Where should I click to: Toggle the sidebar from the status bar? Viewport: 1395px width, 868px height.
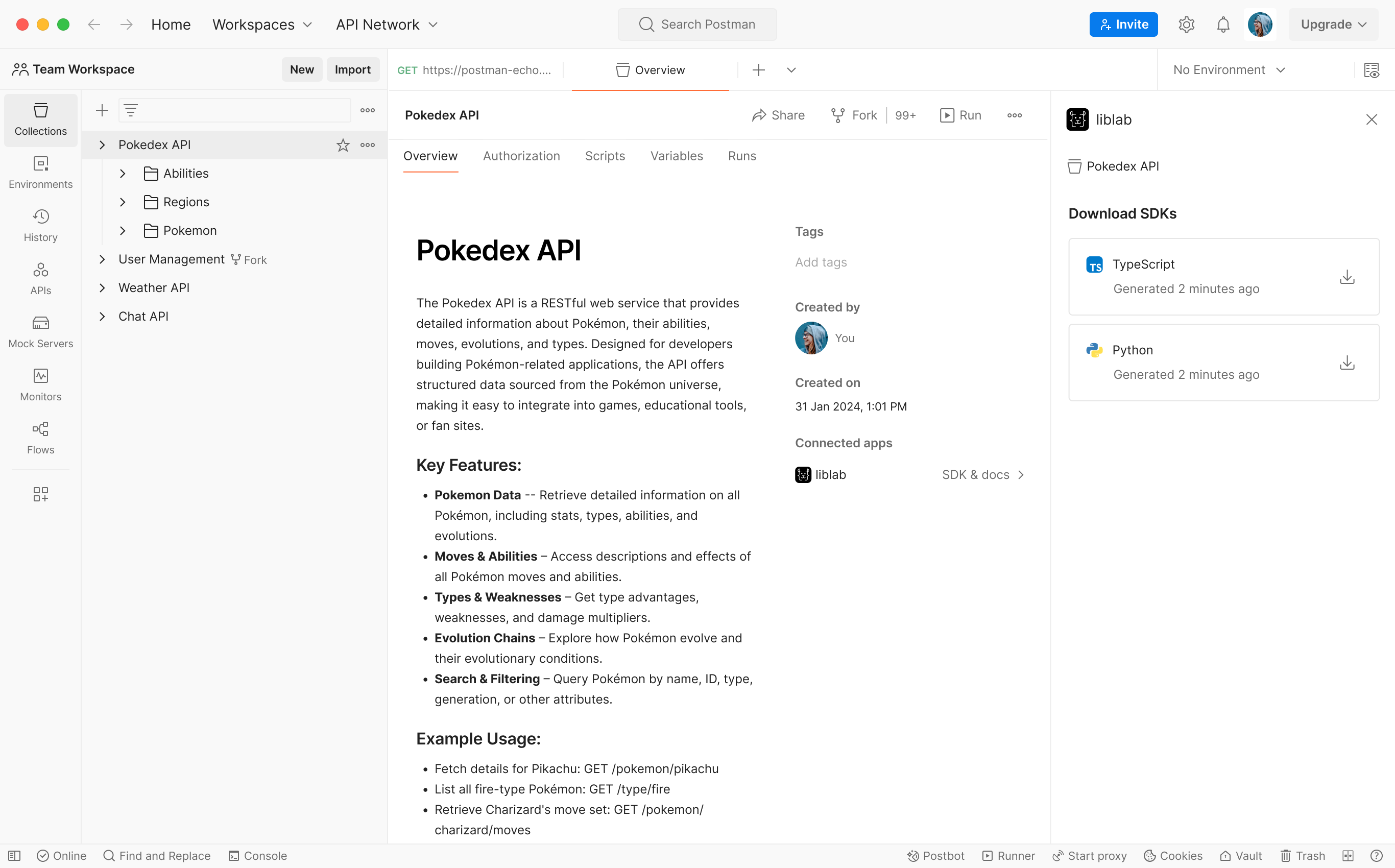point(14,855)
